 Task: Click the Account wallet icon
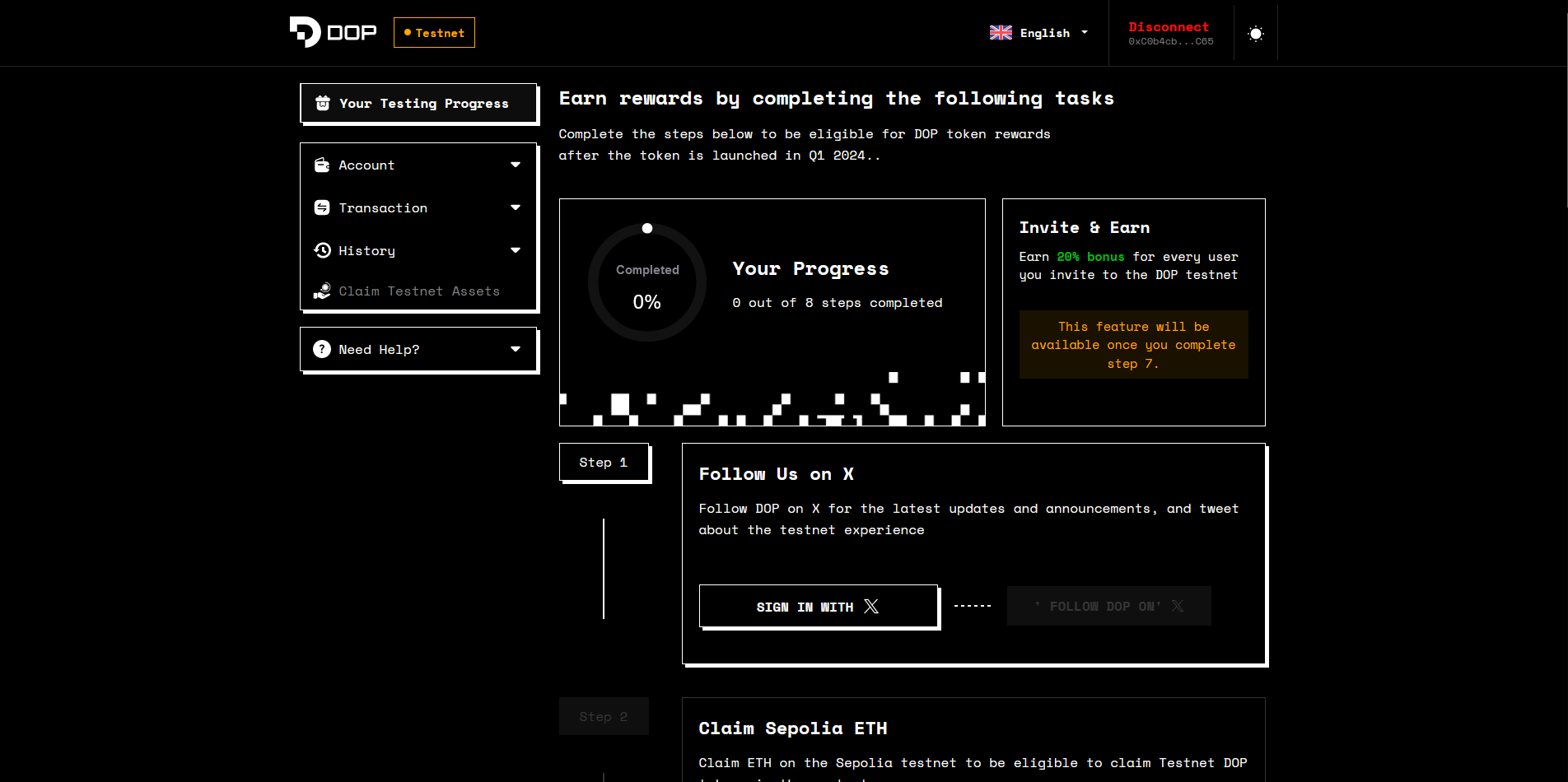pyautogui.click(x=322, y=165)
